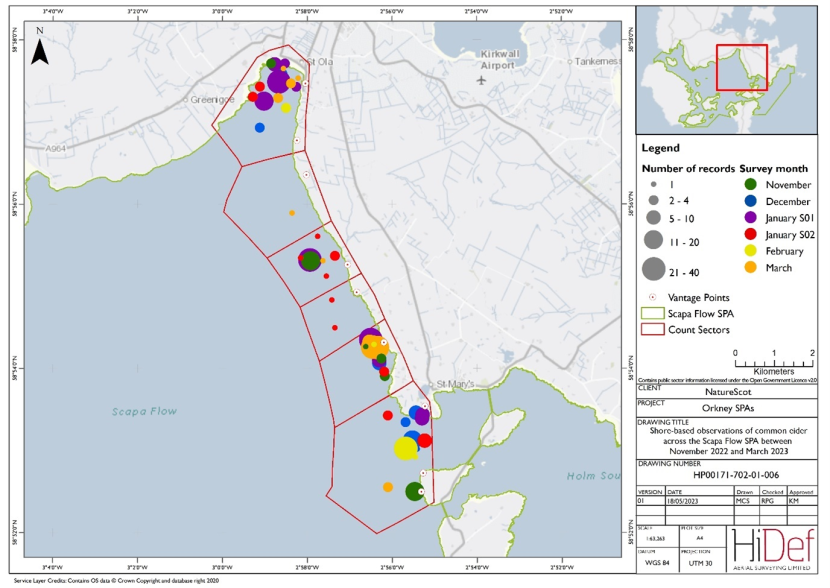Image resolution: width=830 pixels, height=588 pixels.
Task: Click the datum value WGS 84
Action: pyautogui.click(x=658, y=563)
